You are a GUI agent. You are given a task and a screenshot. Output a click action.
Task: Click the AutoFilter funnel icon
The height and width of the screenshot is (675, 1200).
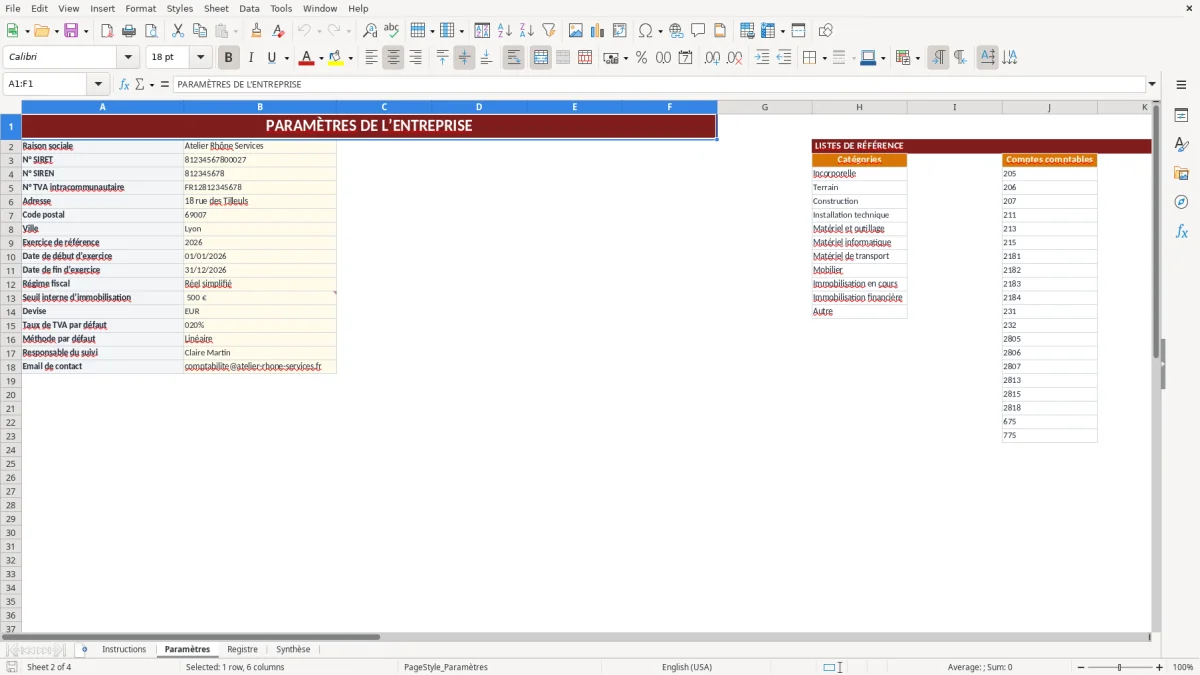point(549,30)
